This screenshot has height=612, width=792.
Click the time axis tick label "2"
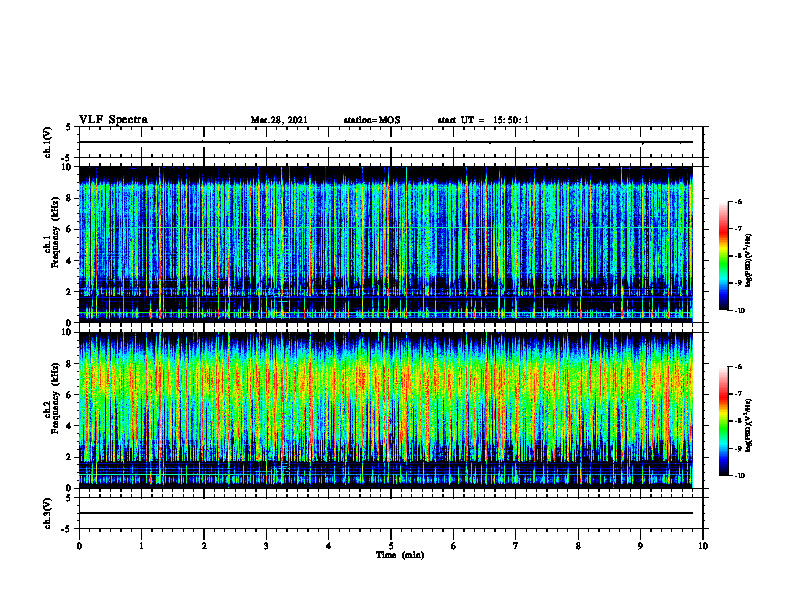[x=204, y=546]
